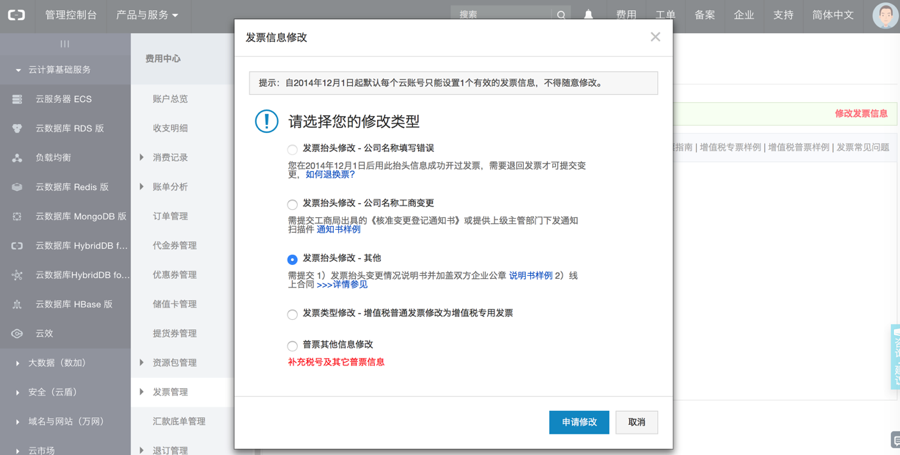
Task: Open 账户总览 in the fee center
Action: tap(170, 99)
